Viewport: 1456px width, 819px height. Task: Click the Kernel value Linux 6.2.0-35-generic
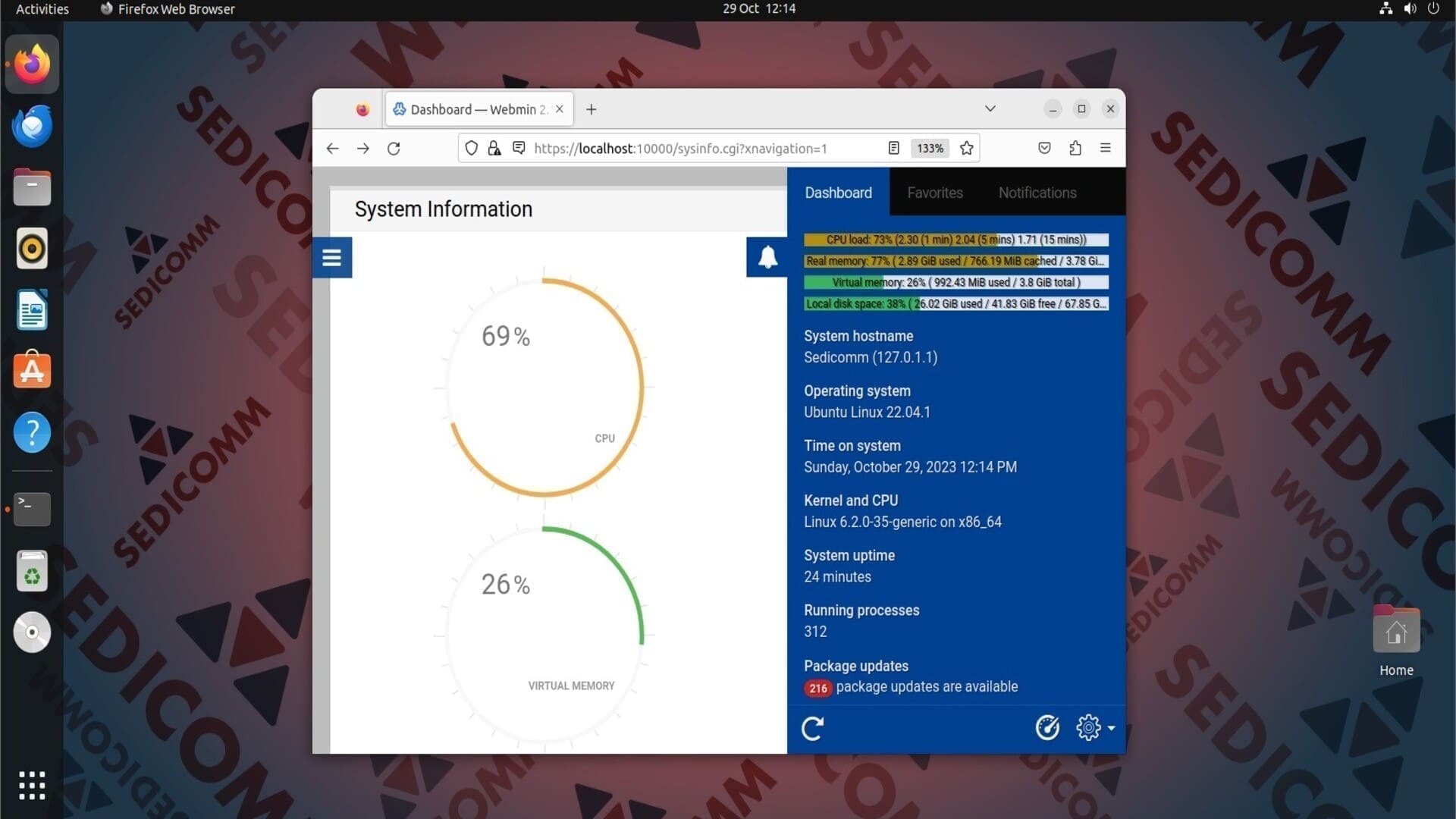click(902, 522)
